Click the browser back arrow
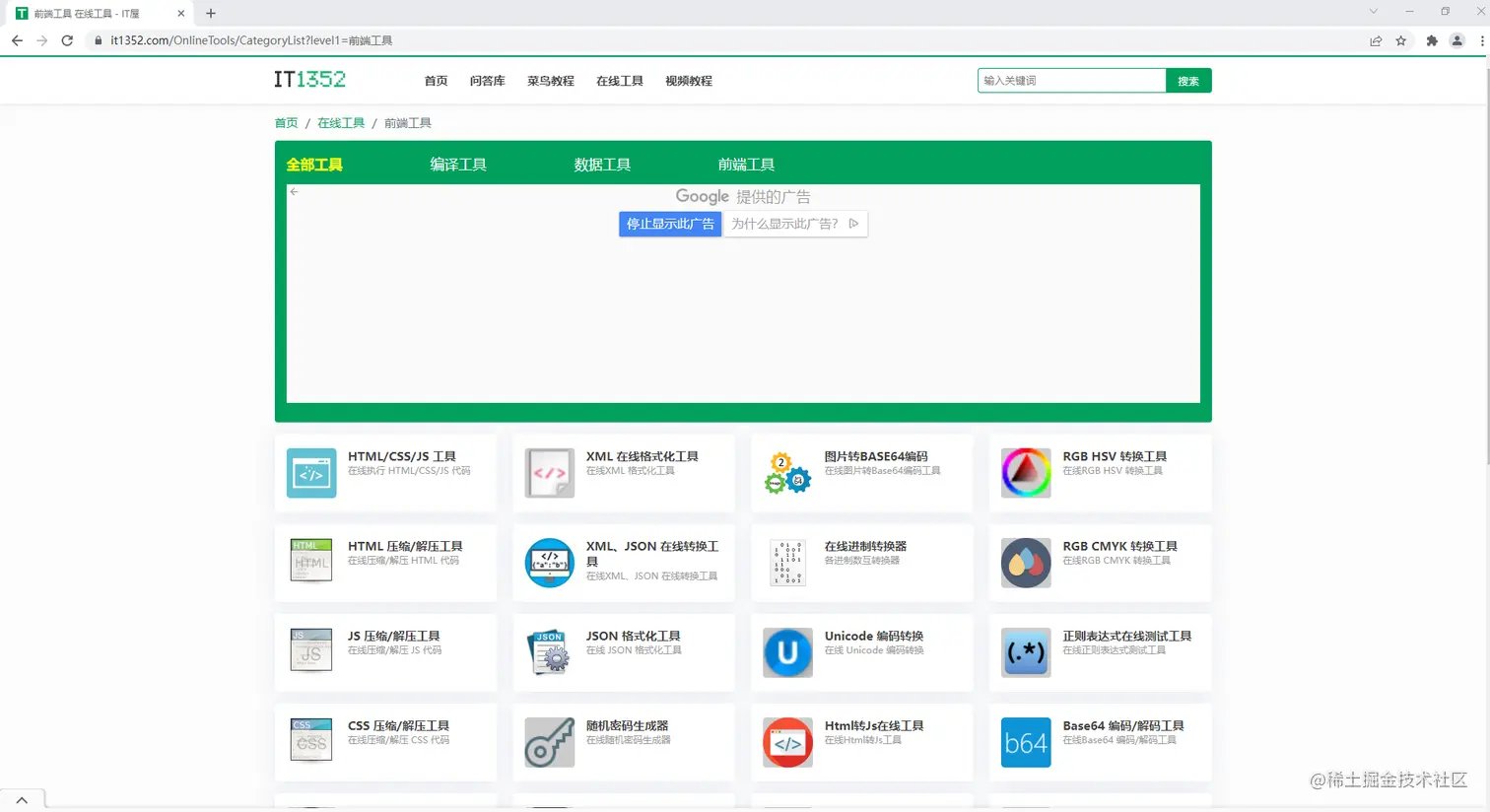This screenshot has height=812, width=1490. pyautogui.click(x=17, y=40)
